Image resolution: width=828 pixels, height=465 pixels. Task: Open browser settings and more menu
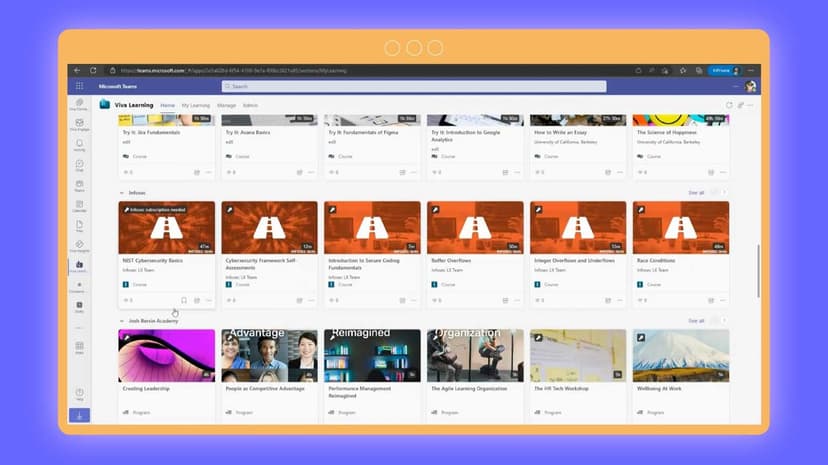tap(751, 70)
